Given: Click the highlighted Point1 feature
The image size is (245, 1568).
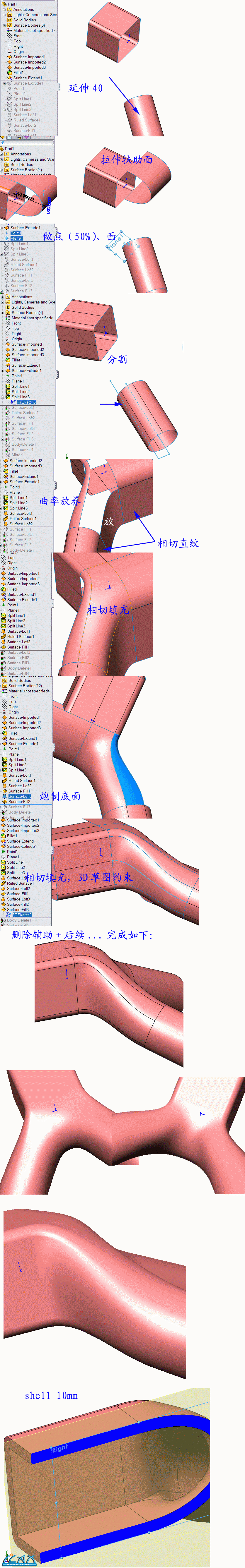Looking at the screenshot, I should tap(16, 233).
